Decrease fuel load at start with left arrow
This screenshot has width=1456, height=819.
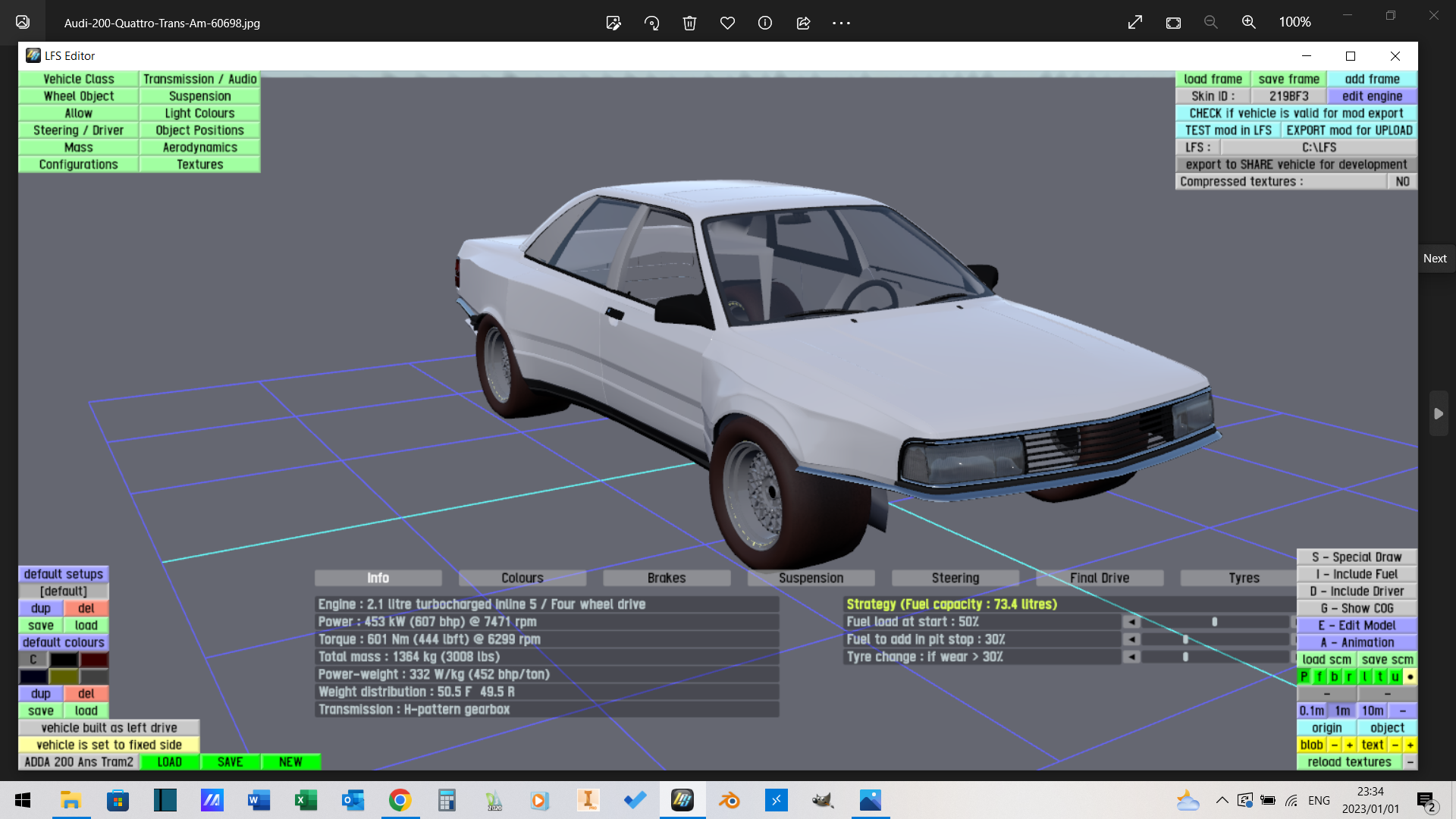click(x=1131, y=622)
